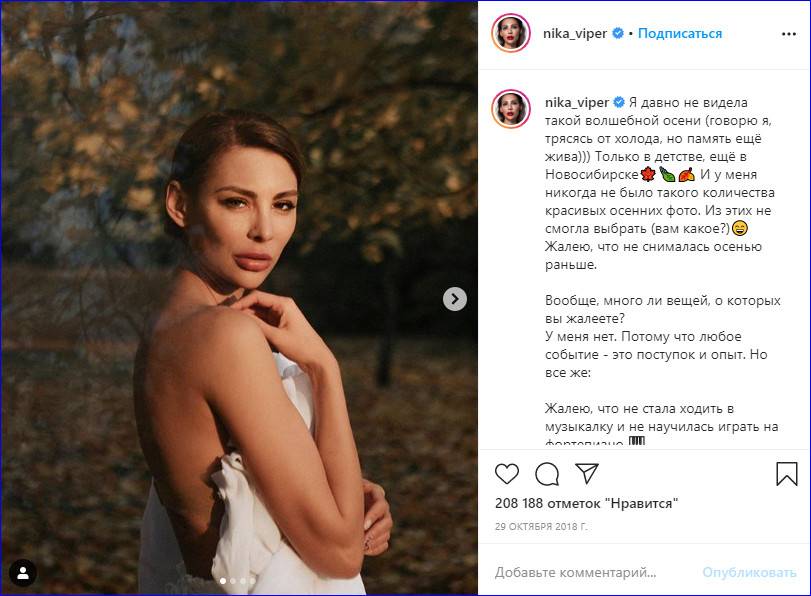Open comments via speech bubble icon
Image resolution: width=811 pixels, height=596 pixels.
point(547,474)
